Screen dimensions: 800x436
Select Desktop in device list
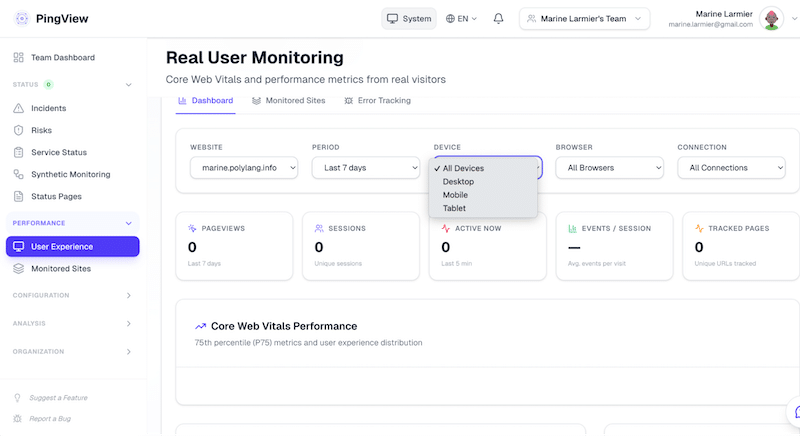tap(458, 182)
